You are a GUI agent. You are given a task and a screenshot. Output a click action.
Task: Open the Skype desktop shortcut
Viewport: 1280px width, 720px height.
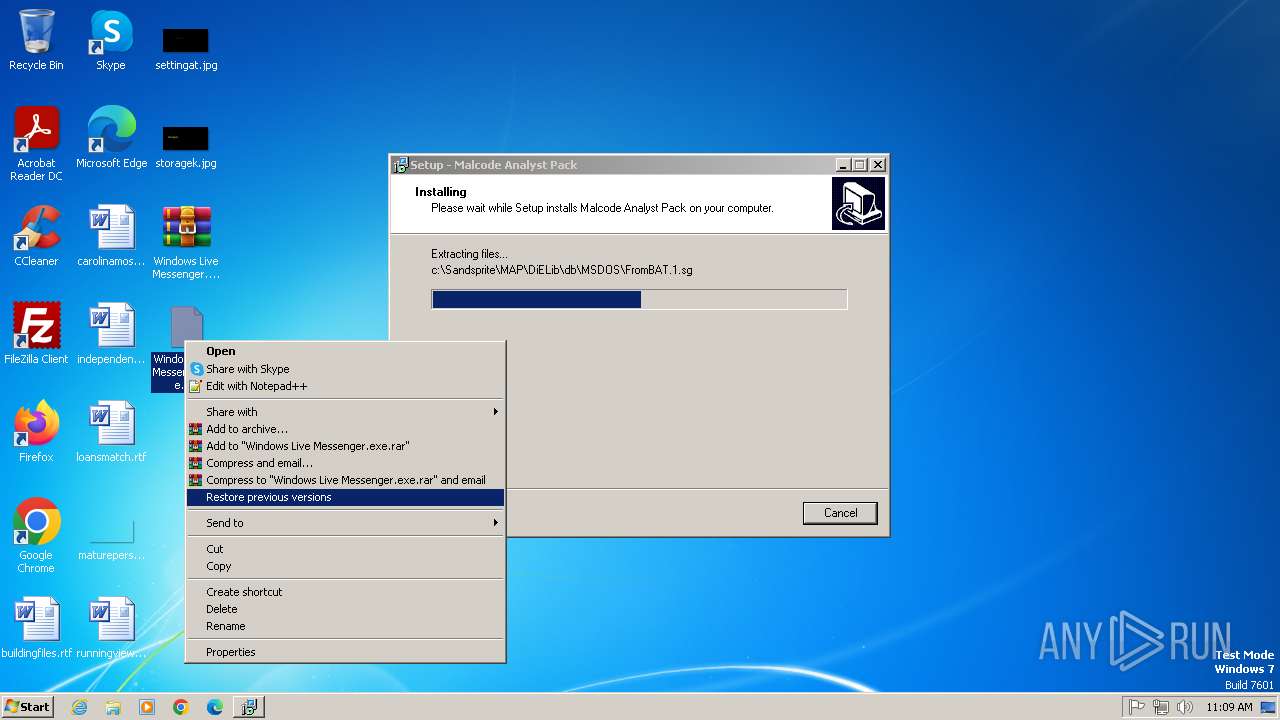point(111,40)
